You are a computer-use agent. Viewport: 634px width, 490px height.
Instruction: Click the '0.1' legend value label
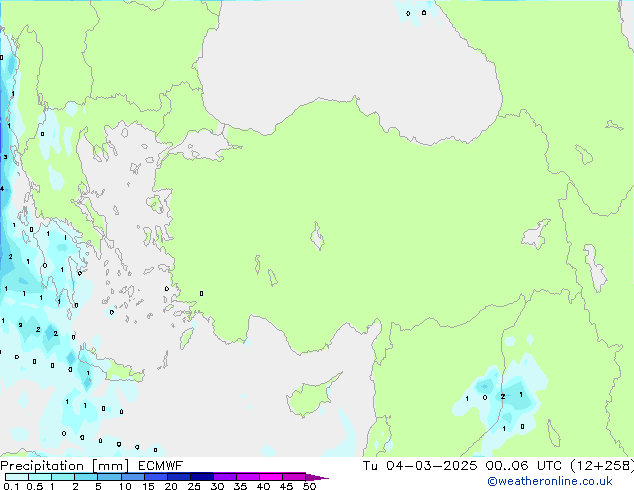click(x=11, y=486)
